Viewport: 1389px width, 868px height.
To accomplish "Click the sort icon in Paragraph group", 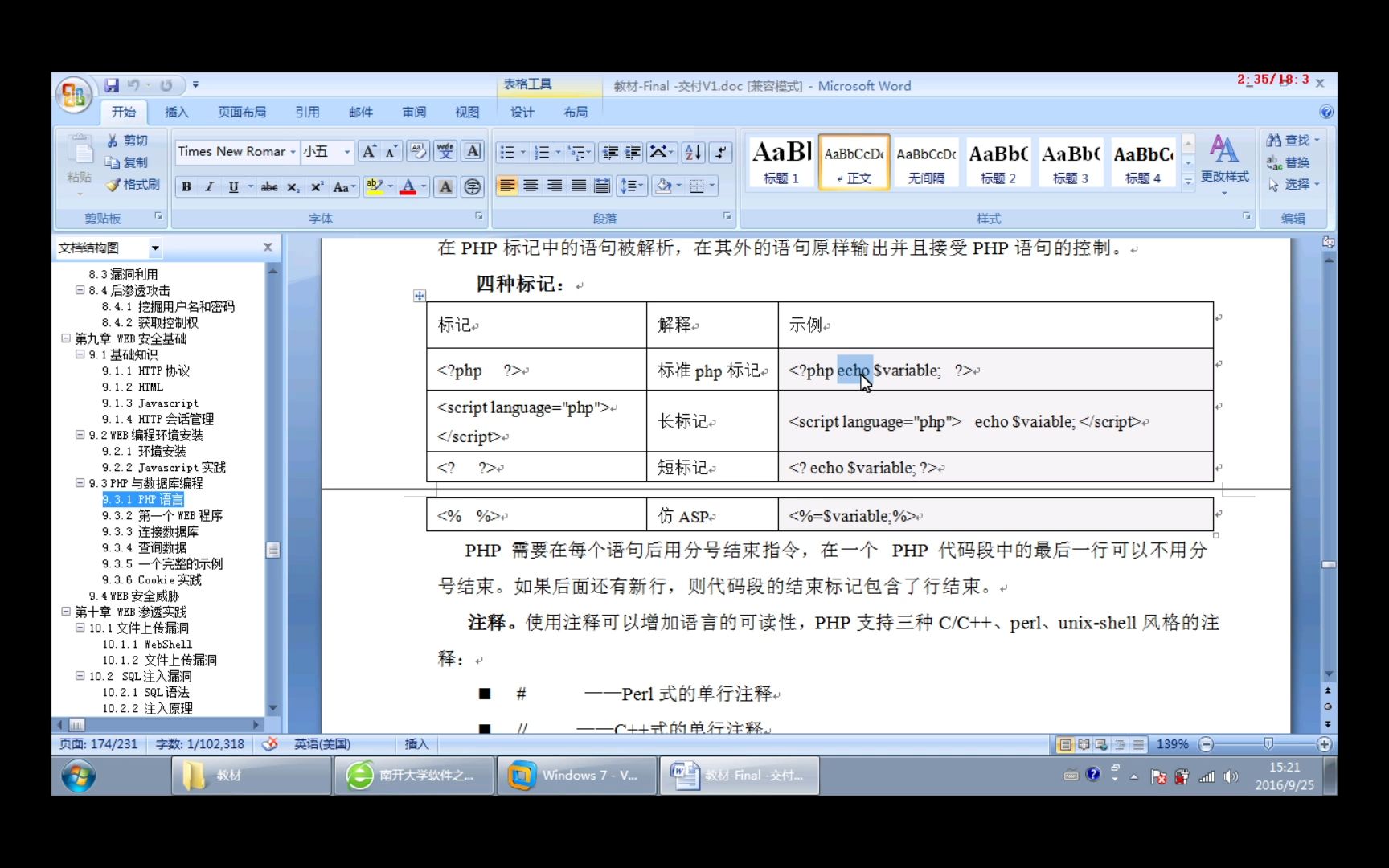I will coord(691,152).
